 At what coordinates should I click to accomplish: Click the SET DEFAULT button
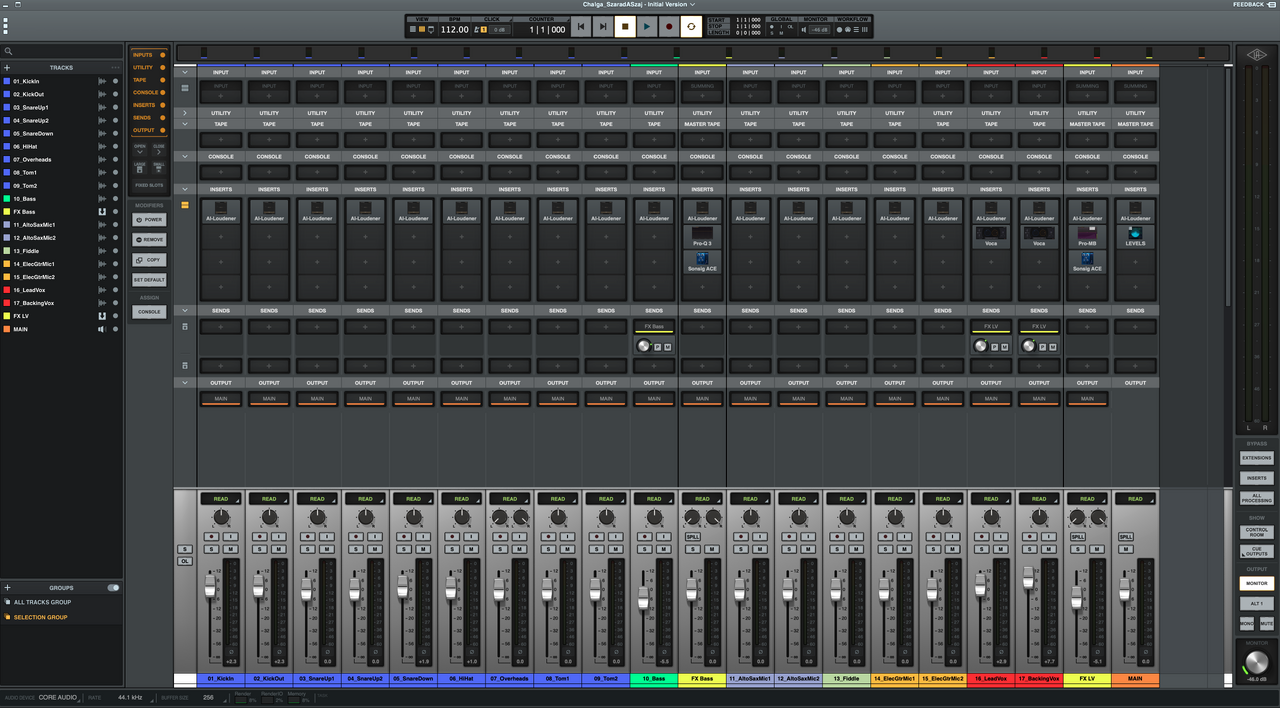click(149, 280)
